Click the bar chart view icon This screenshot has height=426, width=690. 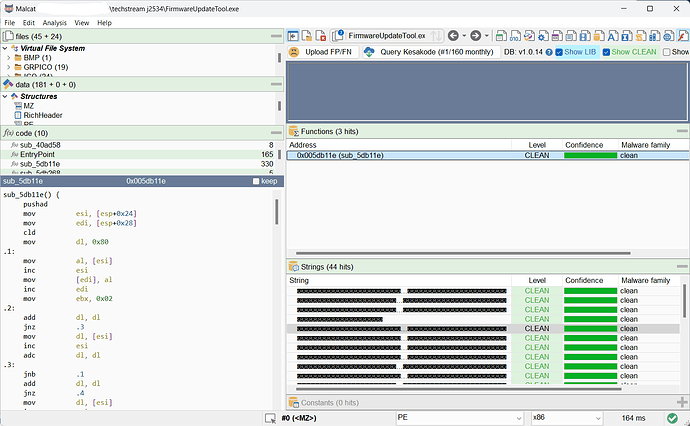(x=655, y=36)
